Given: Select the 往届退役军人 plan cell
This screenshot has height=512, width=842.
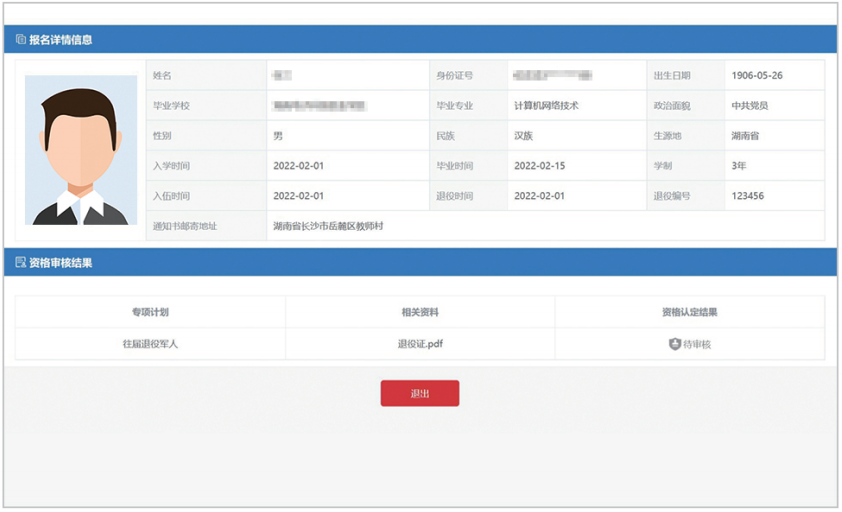Looking at the screenshot, I should click(150, 344).
